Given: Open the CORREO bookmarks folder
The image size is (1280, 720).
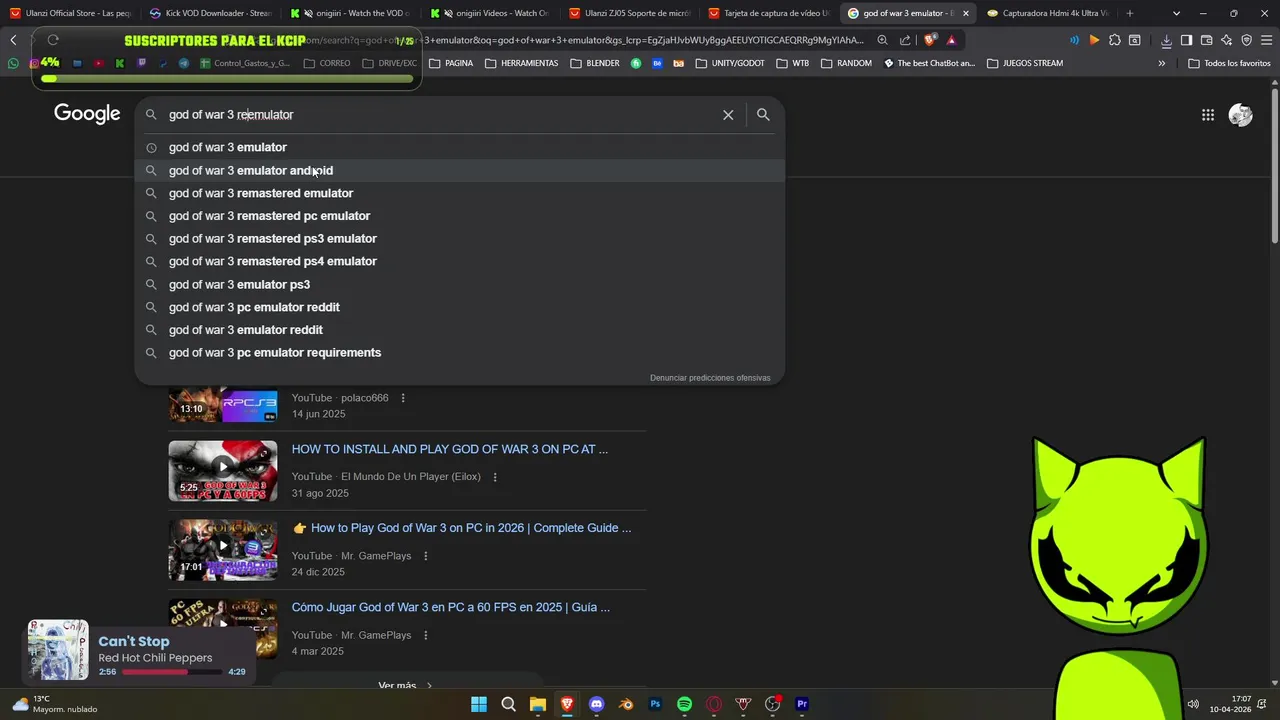Looking at the screenshot, I should point(327,63).
